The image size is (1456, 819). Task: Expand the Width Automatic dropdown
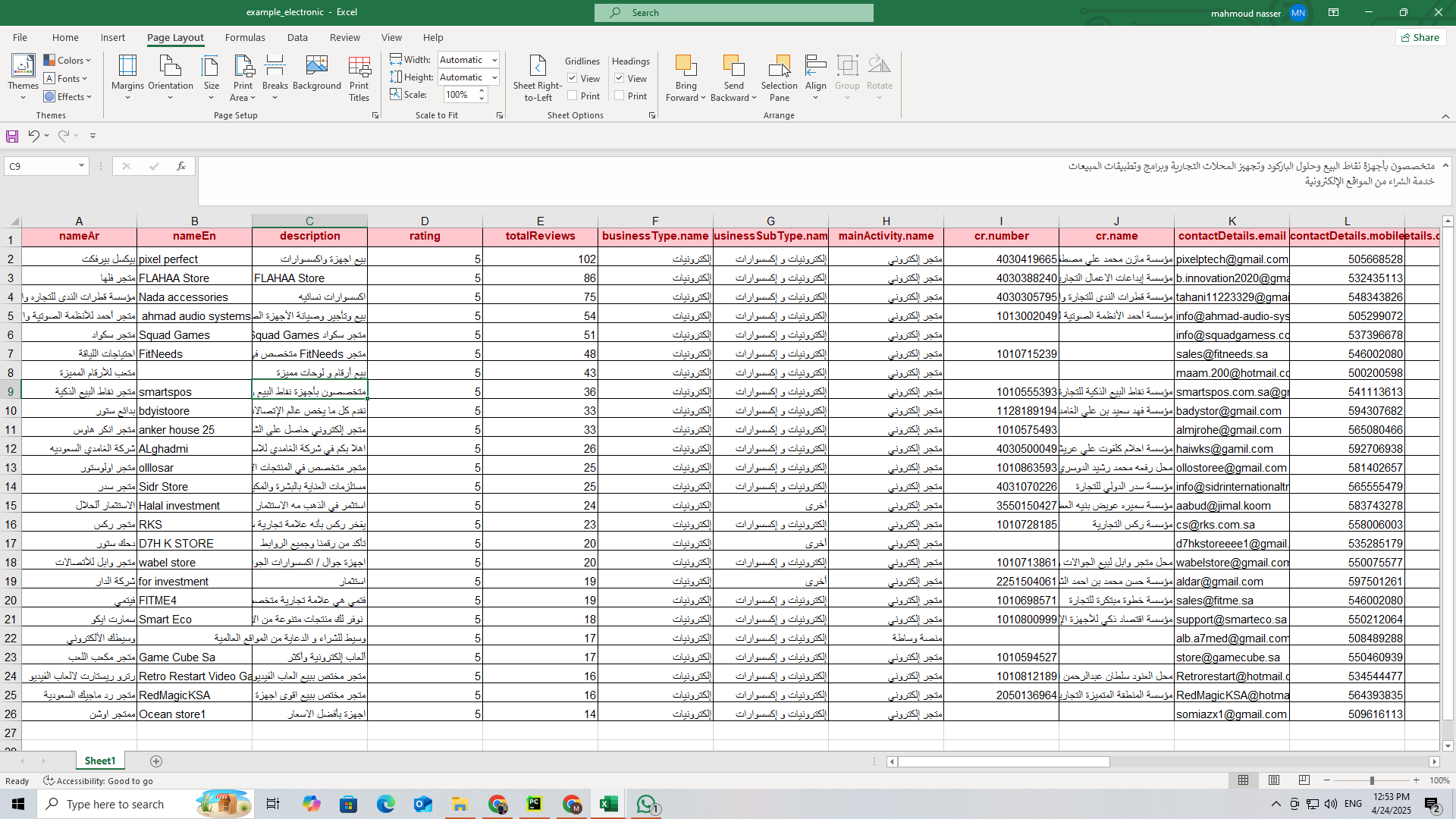[x=494, y=60]
